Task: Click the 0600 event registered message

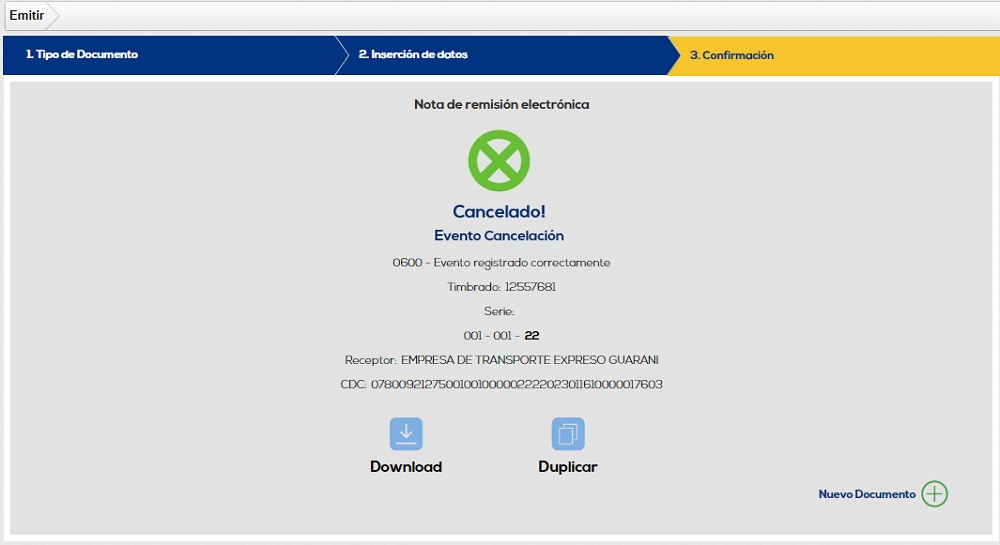Action: pyautogui.click(x=501, y=263)
